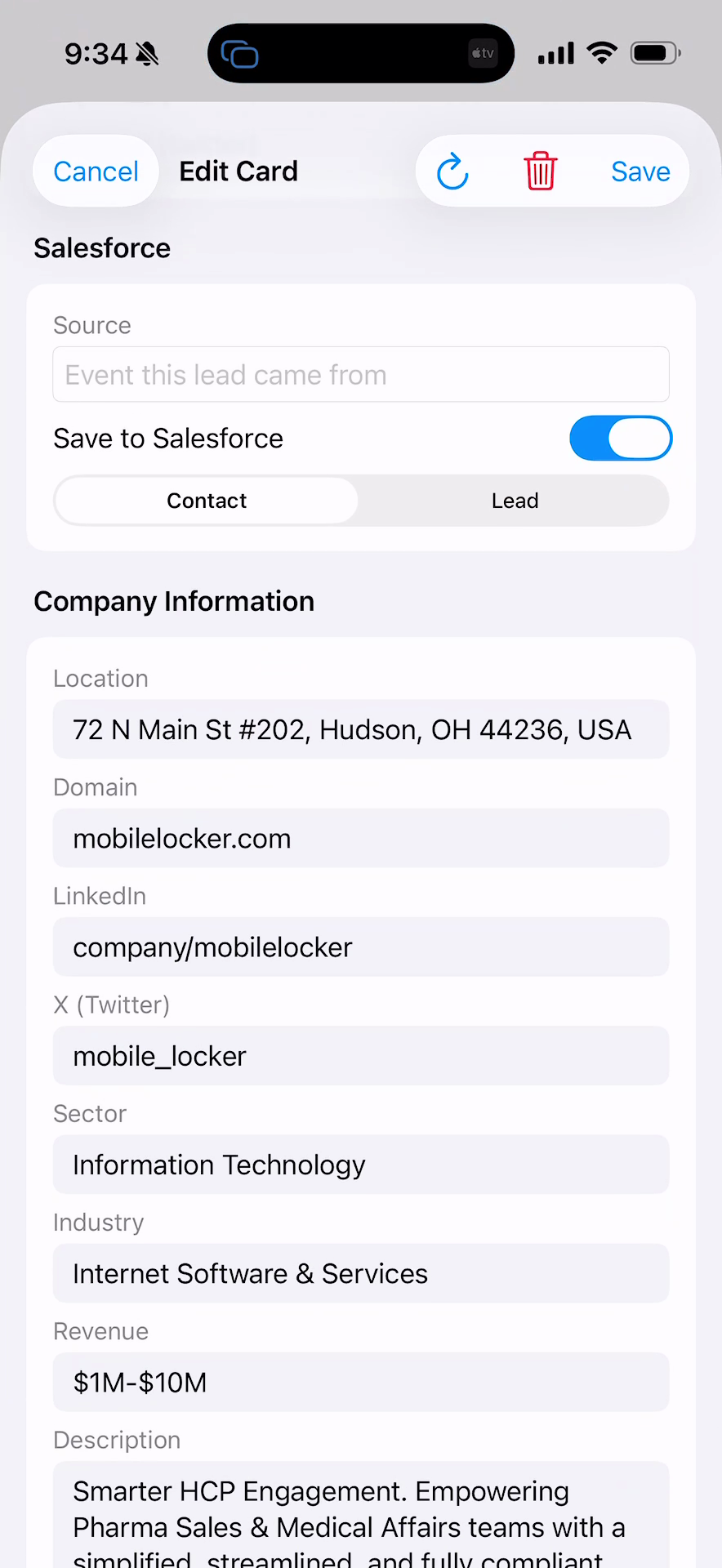Tap the battery status icon
The image size is (722, 1568).
(655, 54)
